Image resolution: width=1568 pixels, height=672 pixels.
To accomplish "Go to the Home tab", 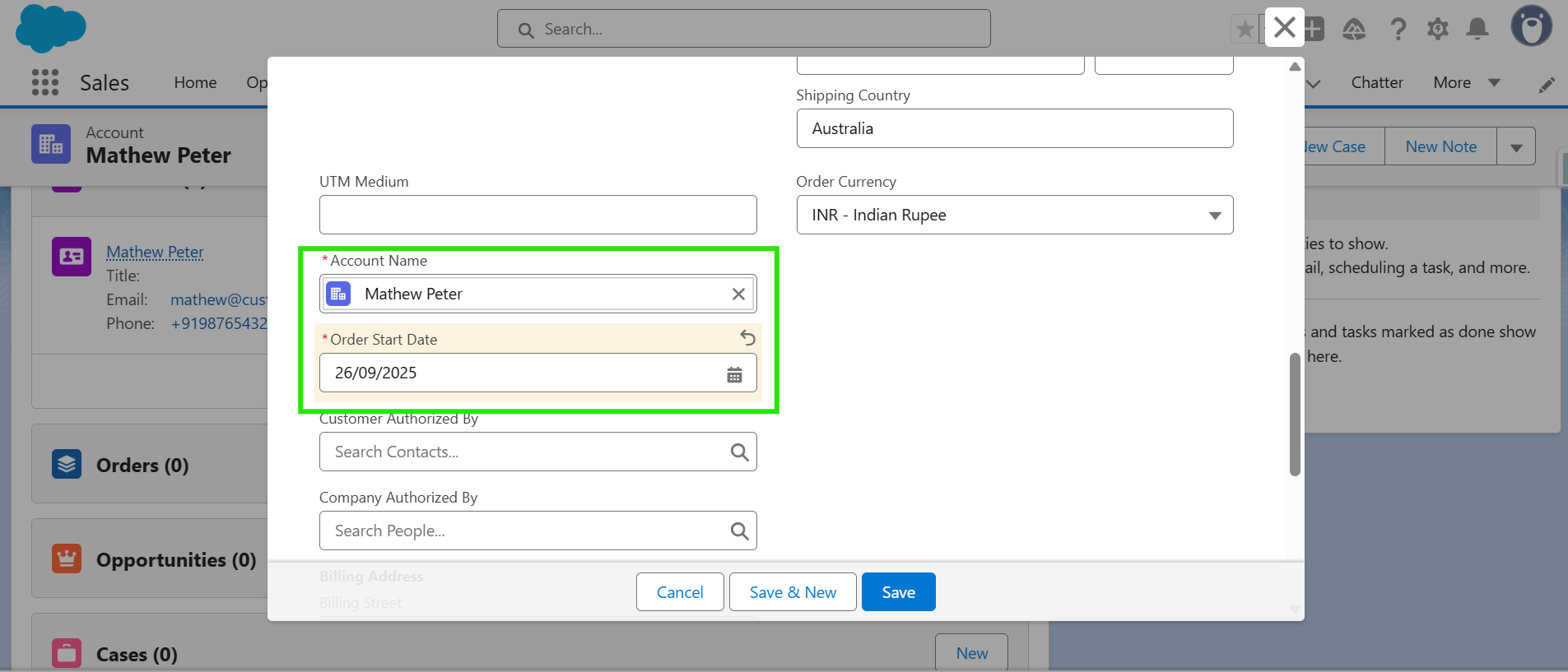I will tap(195, 82).
